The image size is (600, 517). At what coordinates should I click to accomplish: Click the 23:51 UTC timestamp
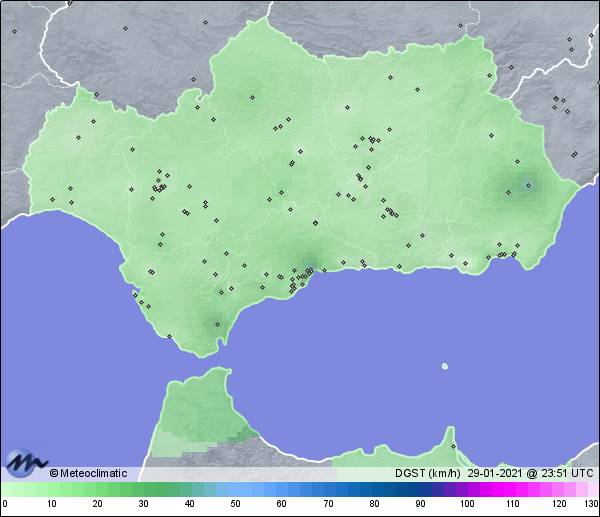567,473
